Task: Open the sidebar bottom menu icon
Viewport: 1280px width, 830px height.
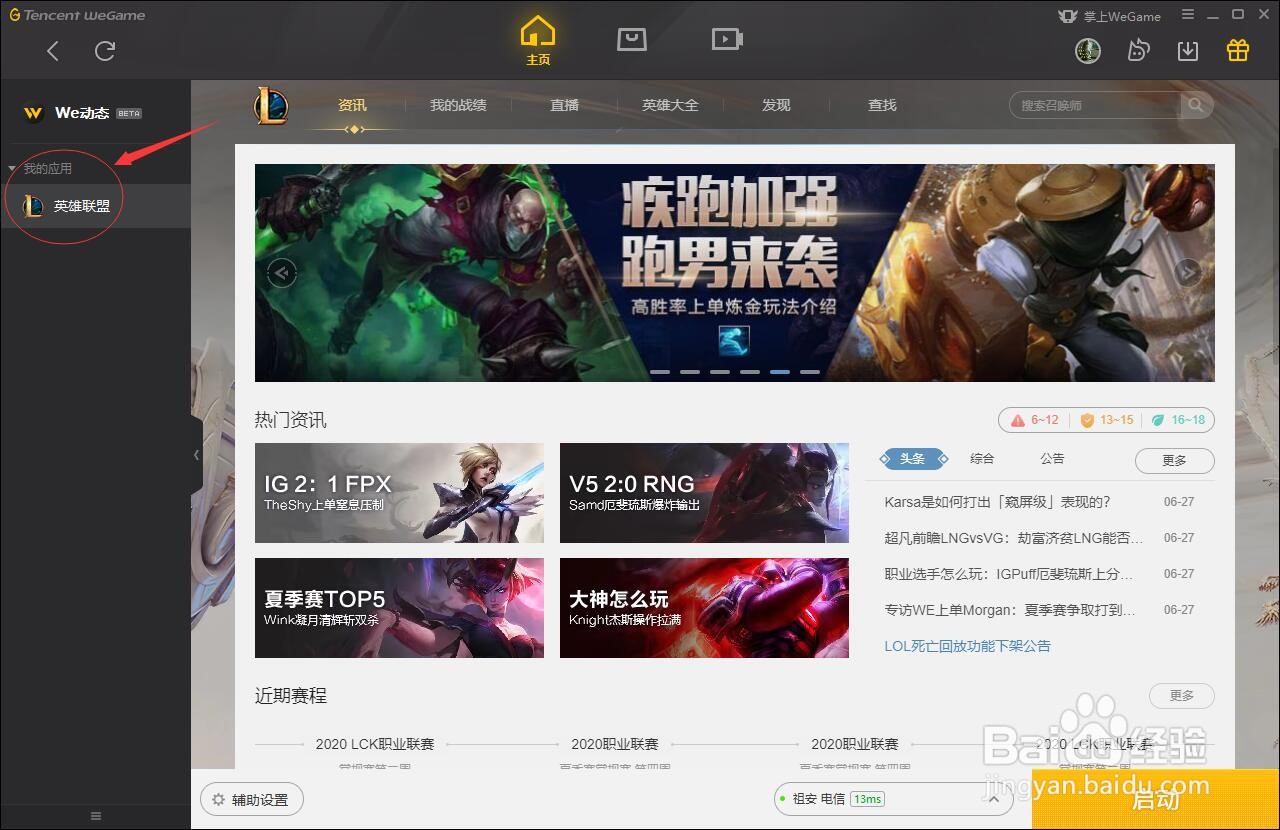Action: click(96, 816)
